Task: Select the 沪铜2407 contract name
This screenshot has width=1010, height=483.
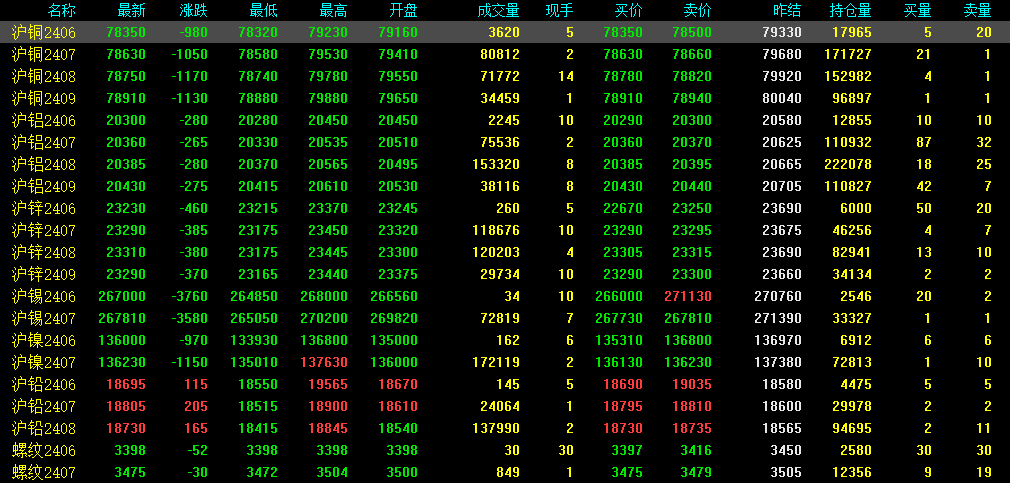Action: [43, 55]
